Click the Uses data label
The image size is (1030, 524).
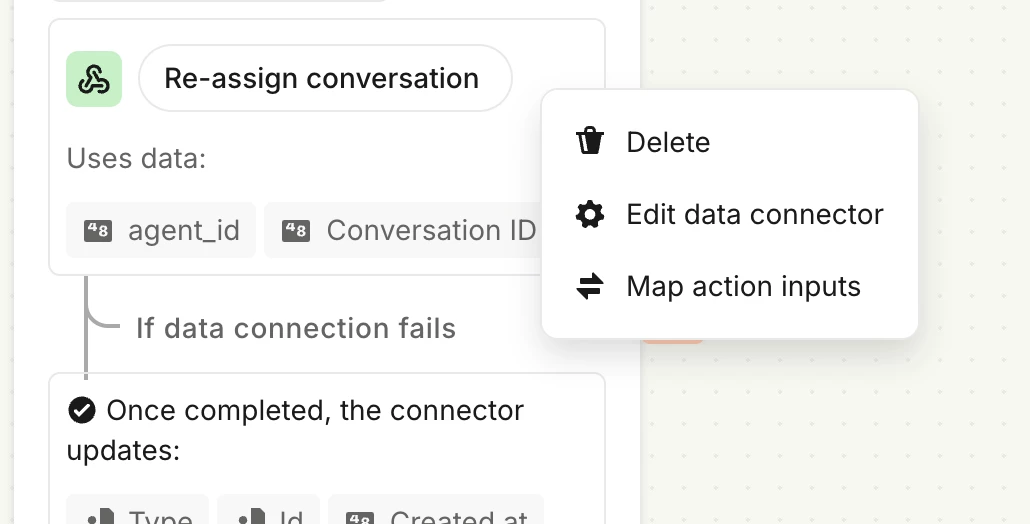tap(137, 158)
